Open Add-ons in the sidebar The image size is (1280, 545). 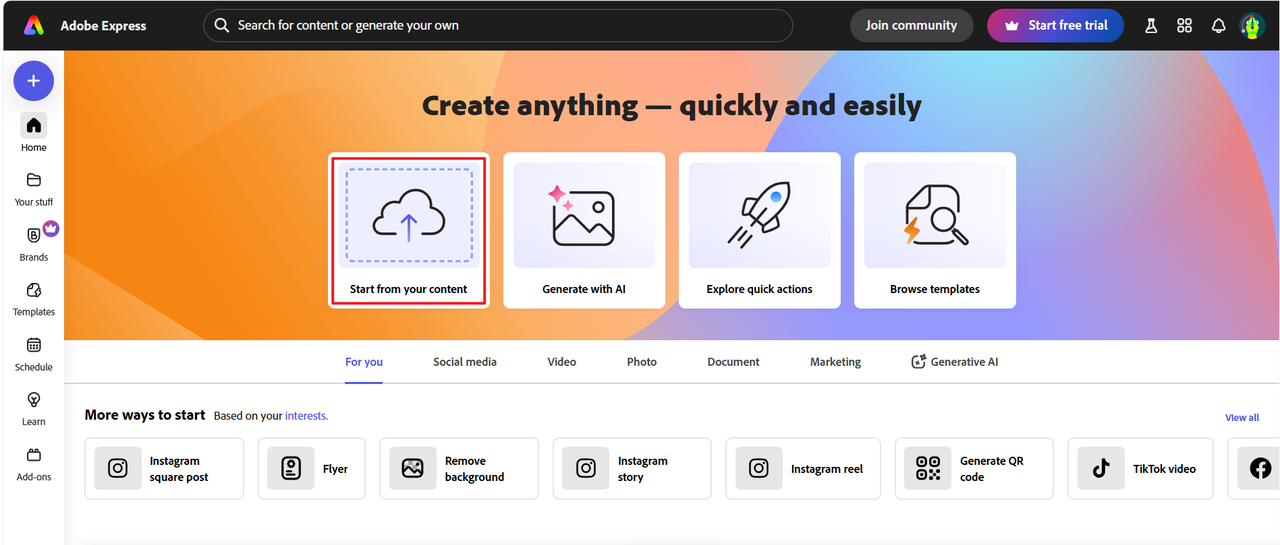pyautogui.click(x=34, y=462)
